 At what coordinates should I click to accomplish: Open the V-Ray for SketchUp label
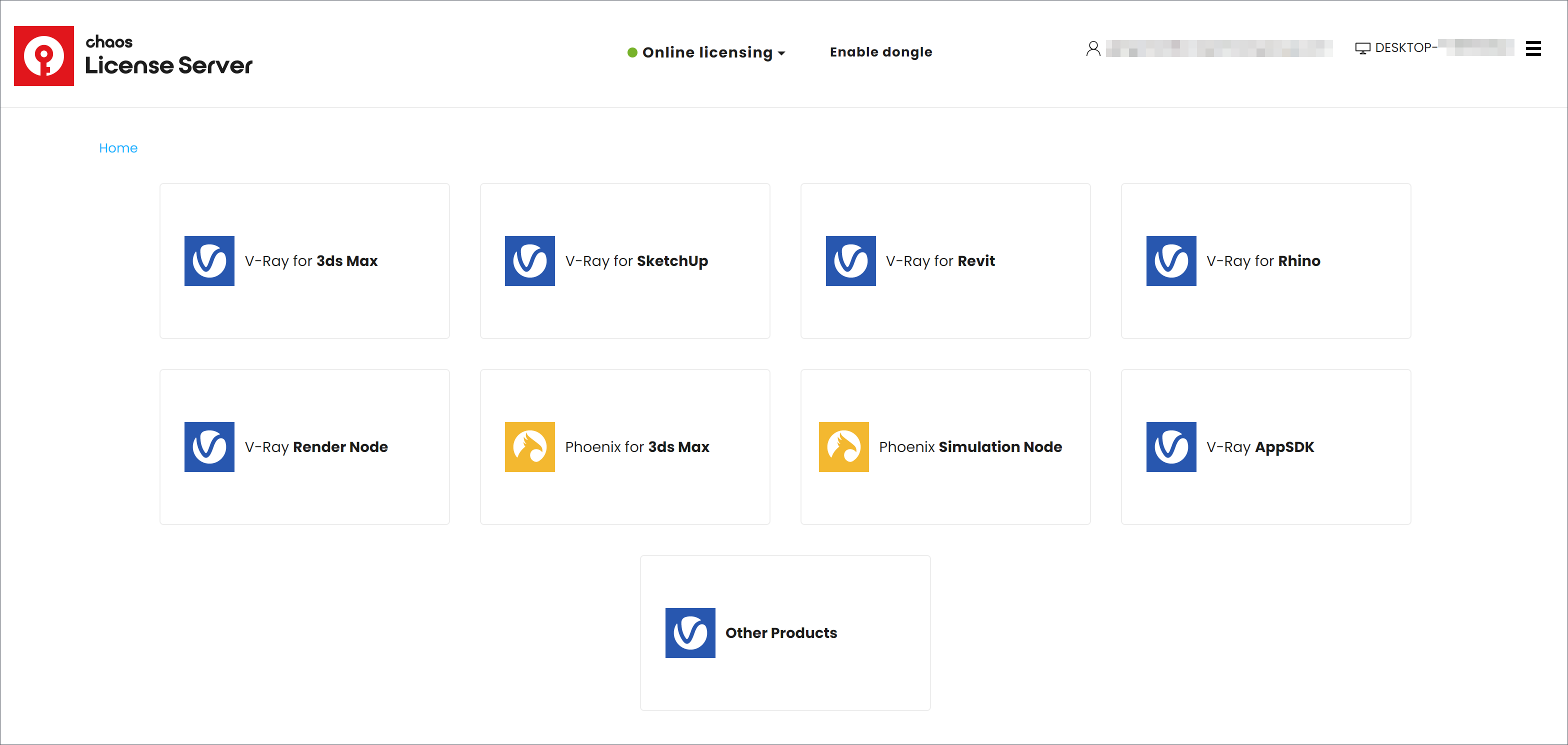click(x=636, y=261)
